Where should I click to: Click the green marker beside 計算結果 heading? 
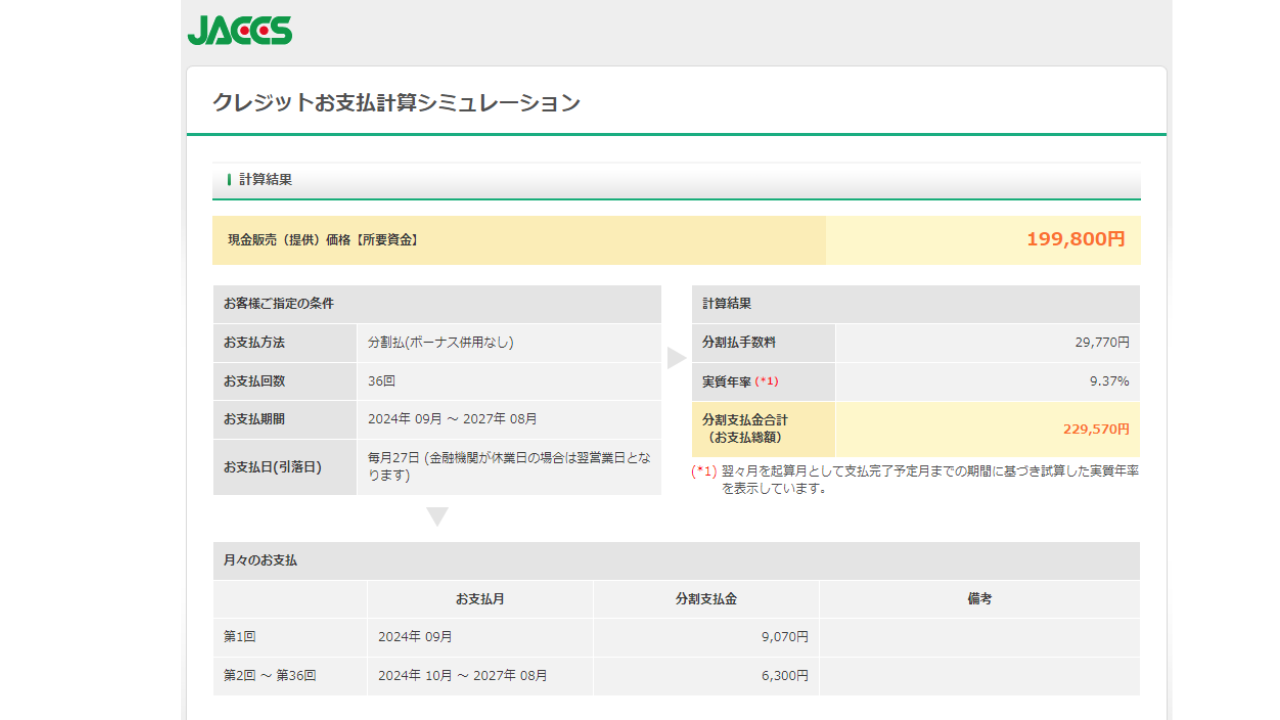(x=229, y=180)
